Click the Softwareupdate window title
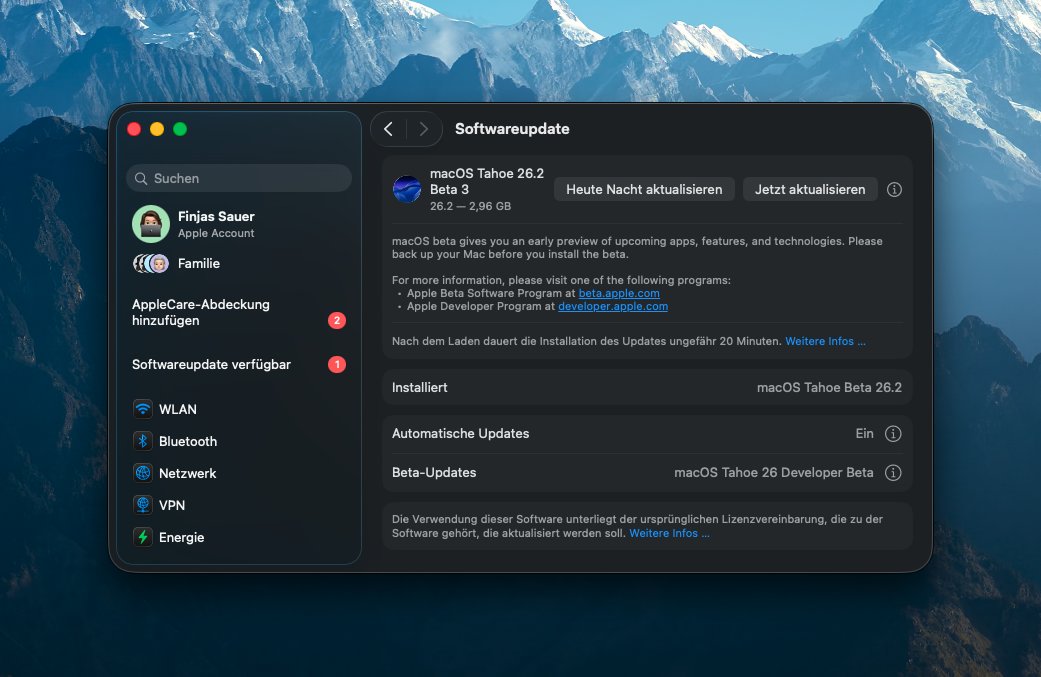Viewport: 1041px width, 677px height. 512,129
